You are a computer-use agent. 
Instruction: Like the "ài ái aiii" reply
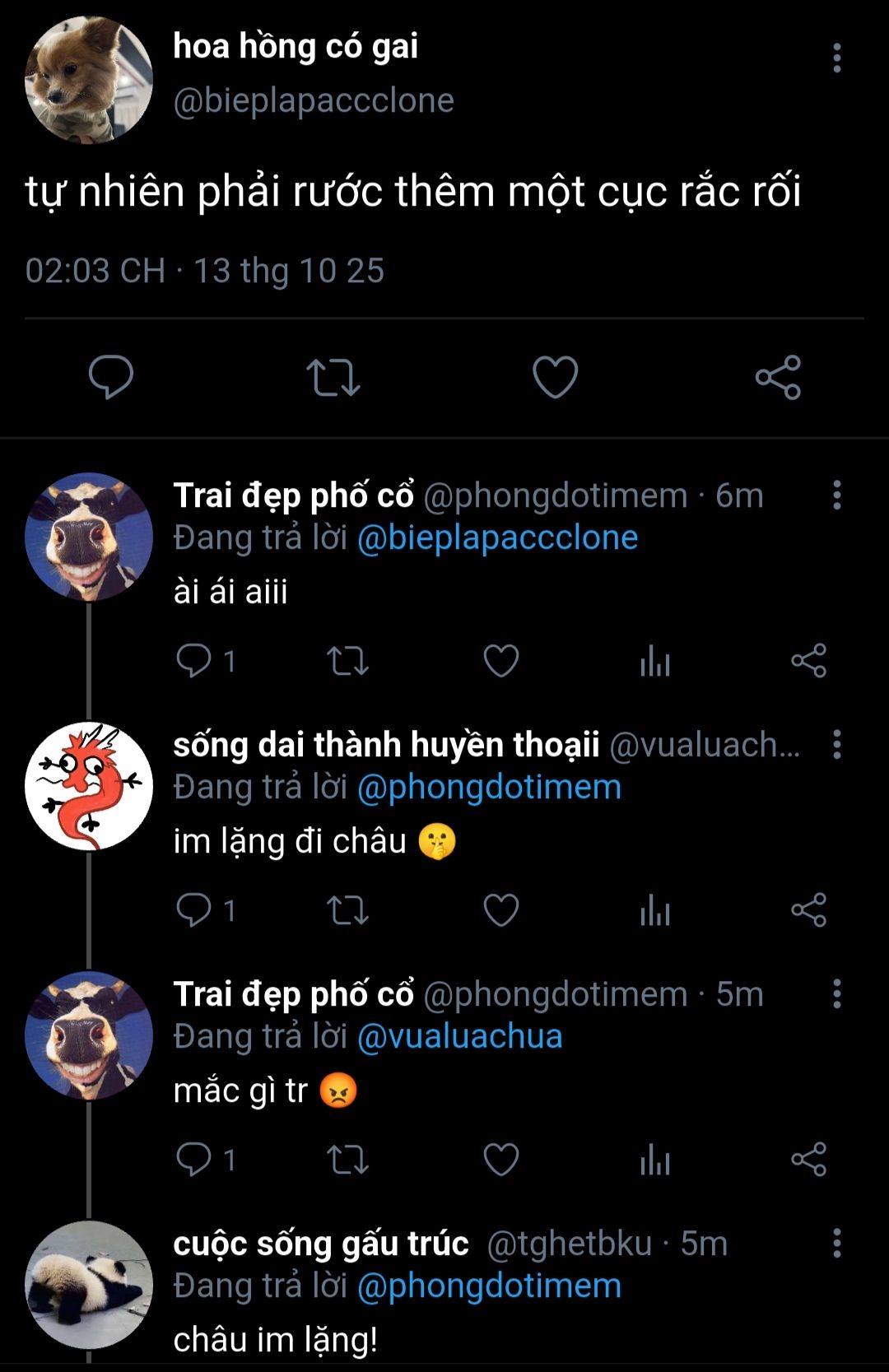[500, 661]
